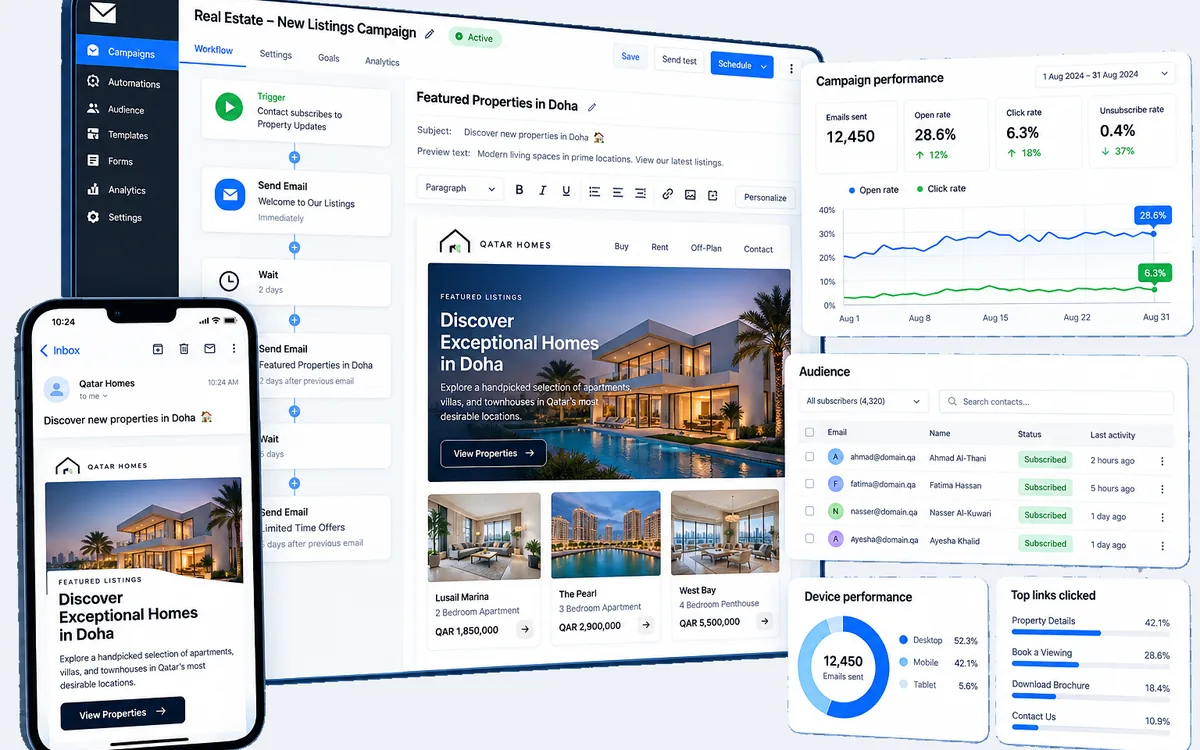
Task: Set text alignment to center
Action: coord(618,192)
